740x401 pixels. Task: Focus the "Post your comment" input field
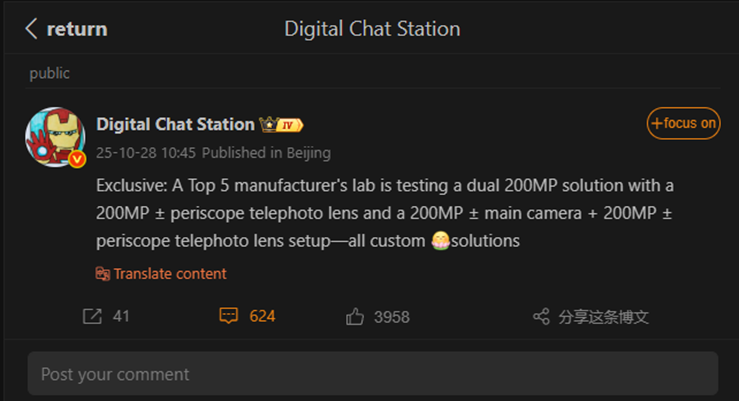pos(372,374)
